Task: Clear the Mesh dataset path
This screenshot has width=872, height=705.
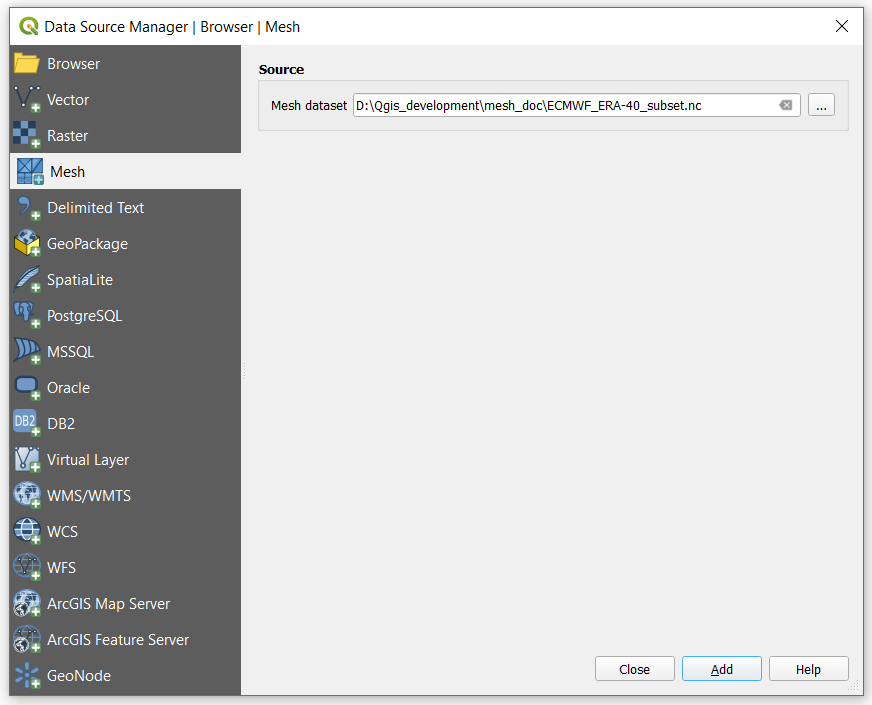Action: point(786,105)
